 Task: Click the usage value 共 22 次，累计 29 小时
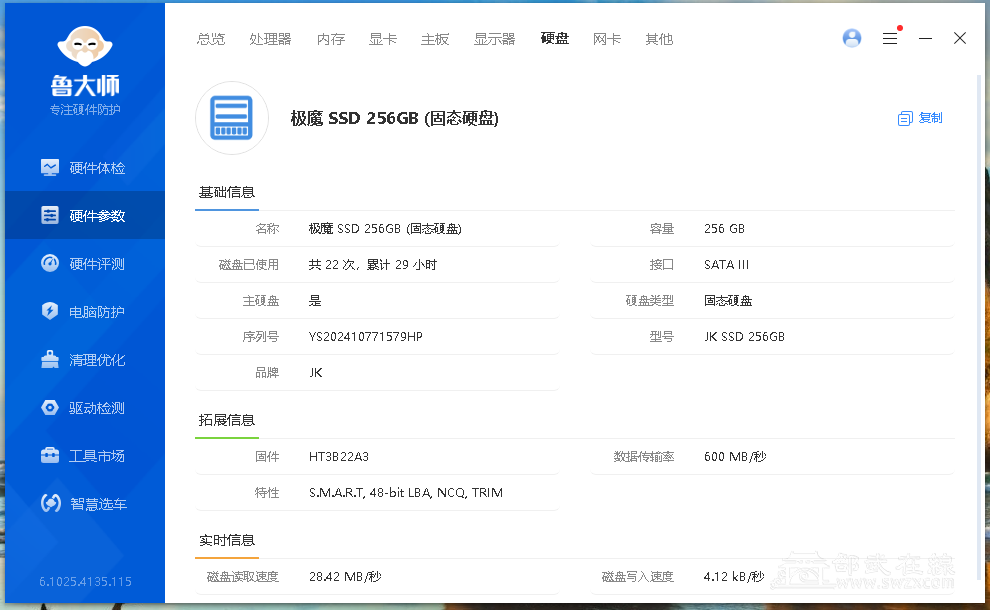(x=373, y=265)
